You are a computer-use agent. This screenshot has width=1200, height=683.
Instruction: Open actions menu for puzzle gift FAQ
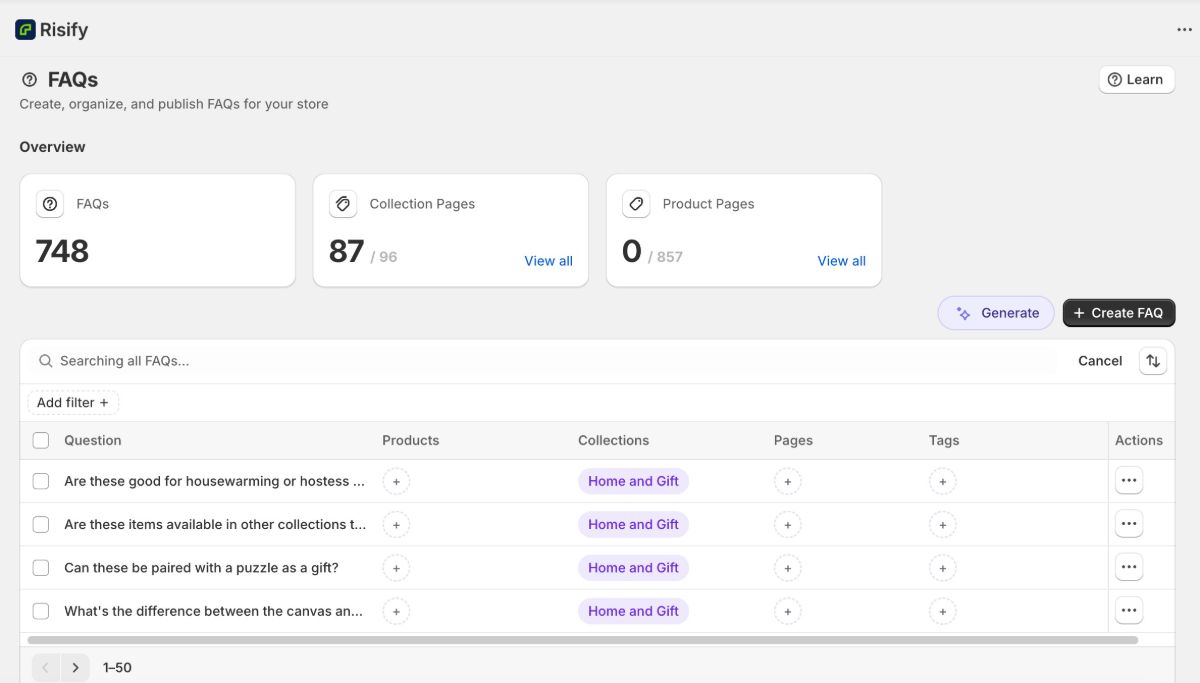[x=1129, y=567]
